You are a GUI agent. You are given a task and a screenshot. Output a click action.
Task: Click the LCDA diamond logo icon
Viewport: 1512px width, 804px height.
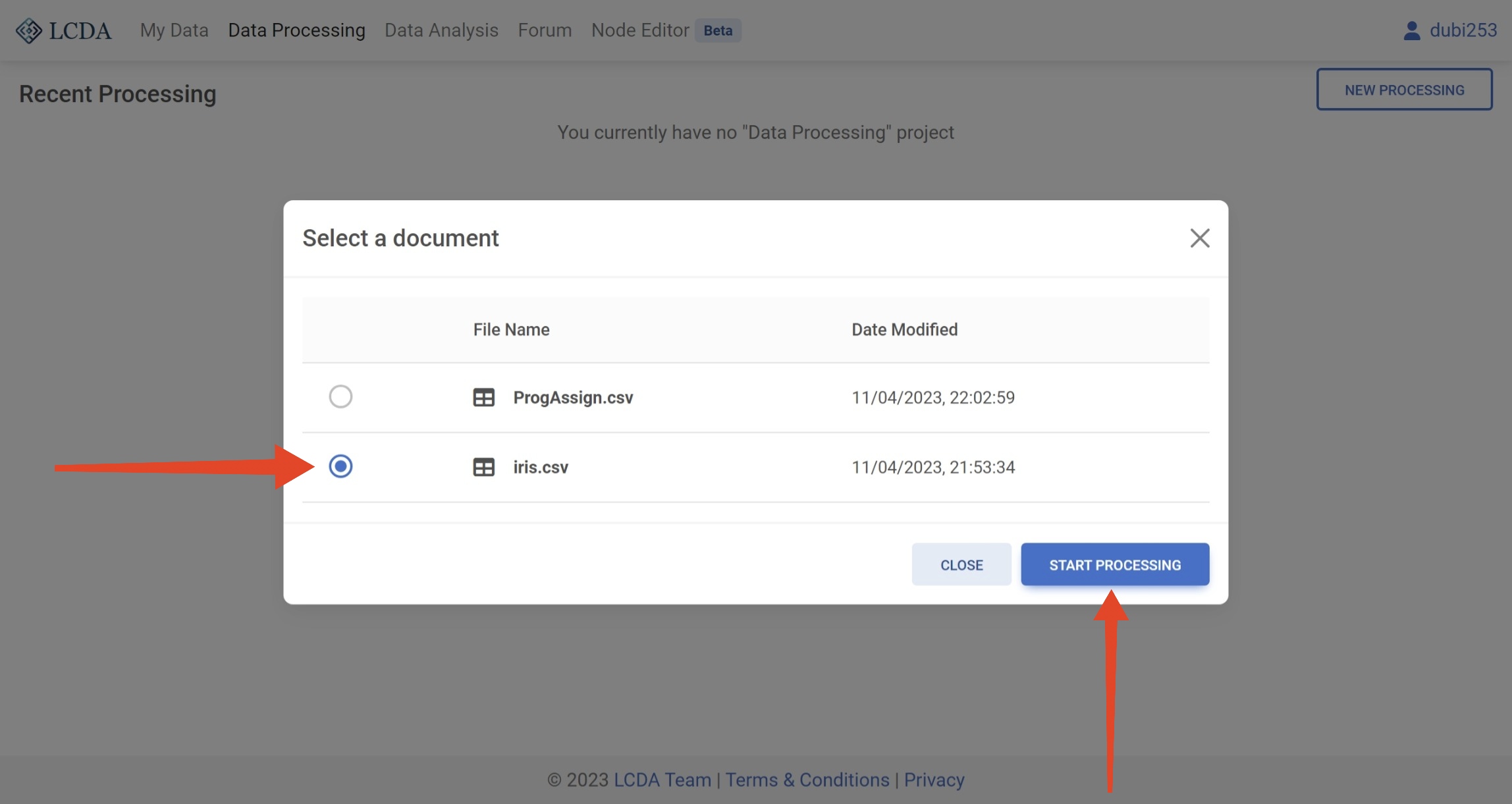(x=29, y=30)
